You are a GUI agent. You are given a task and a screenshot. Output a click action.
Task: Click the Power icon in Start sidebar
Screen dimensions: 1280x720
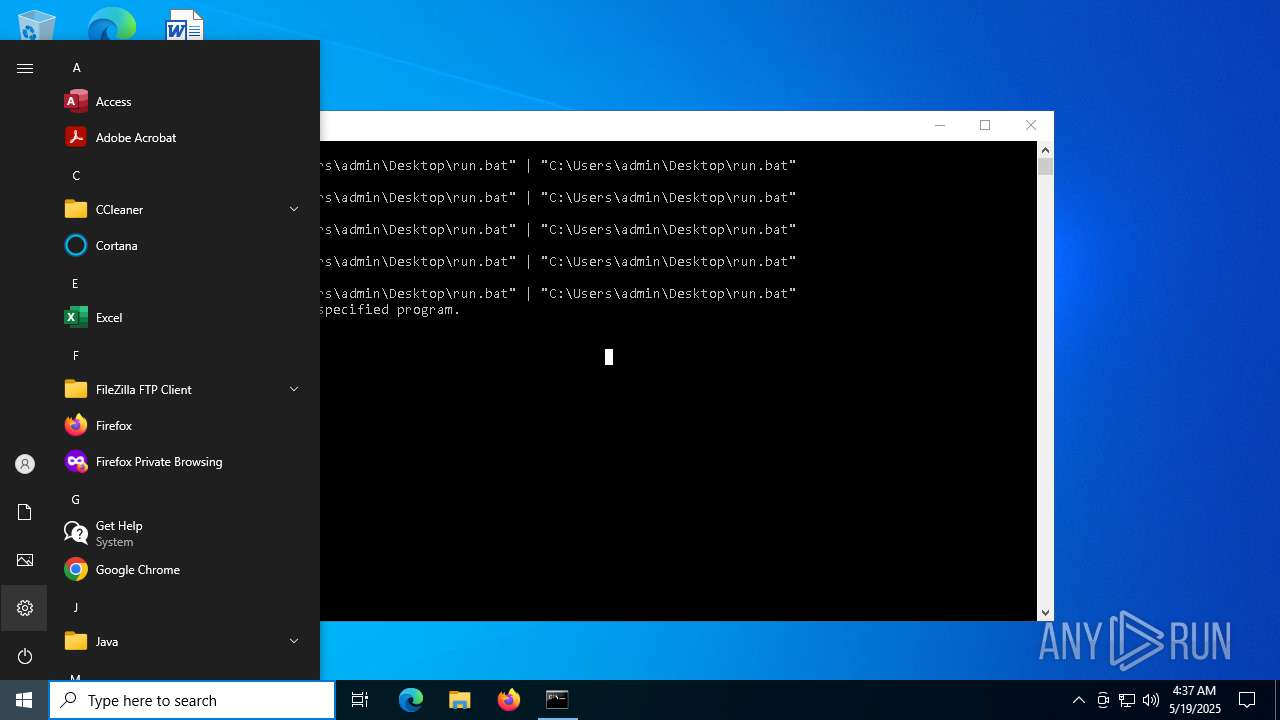pyautogui.click(x=25, y=656)
